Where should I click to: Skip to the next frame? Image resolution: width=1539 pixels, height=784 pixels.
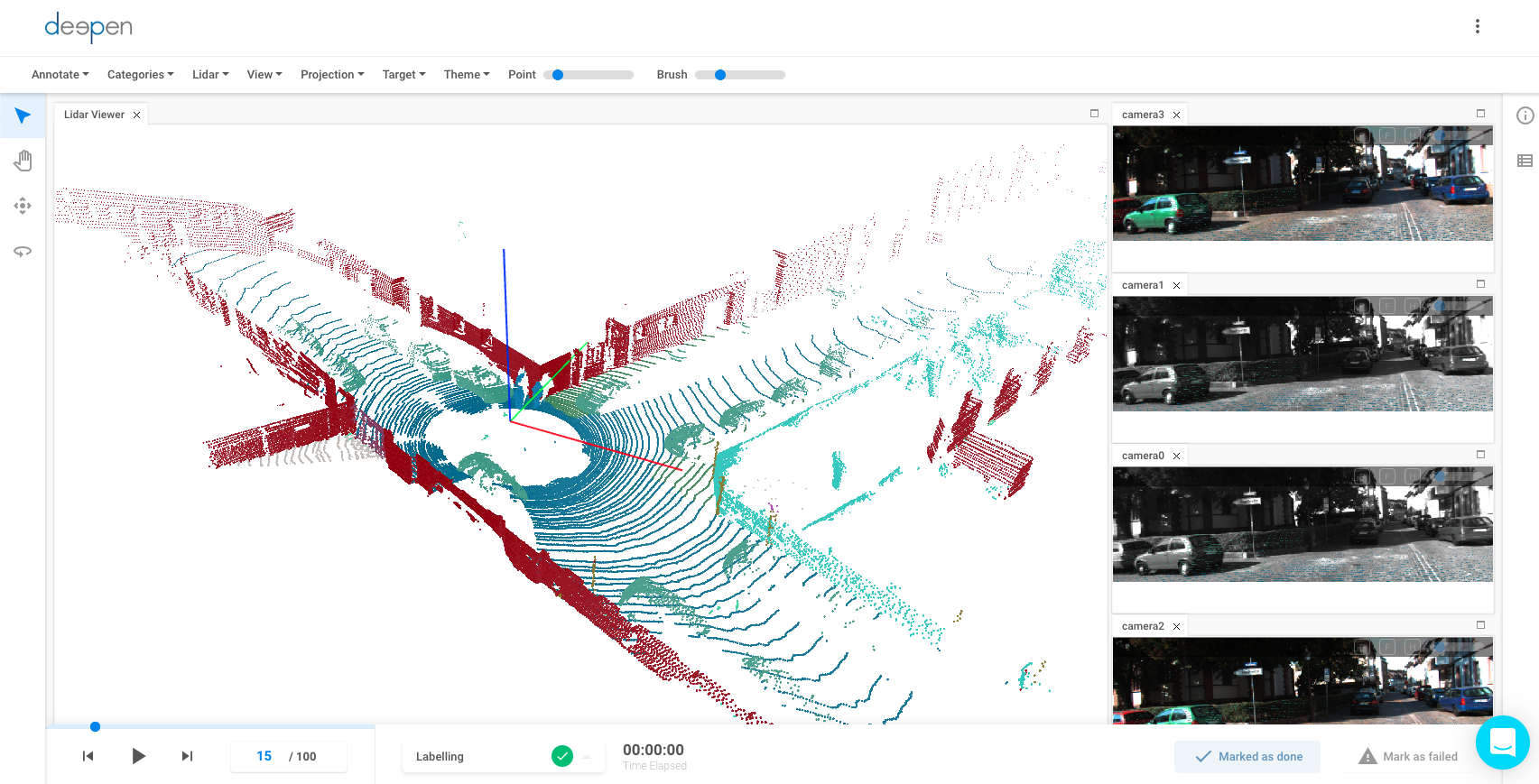point(187,756)
